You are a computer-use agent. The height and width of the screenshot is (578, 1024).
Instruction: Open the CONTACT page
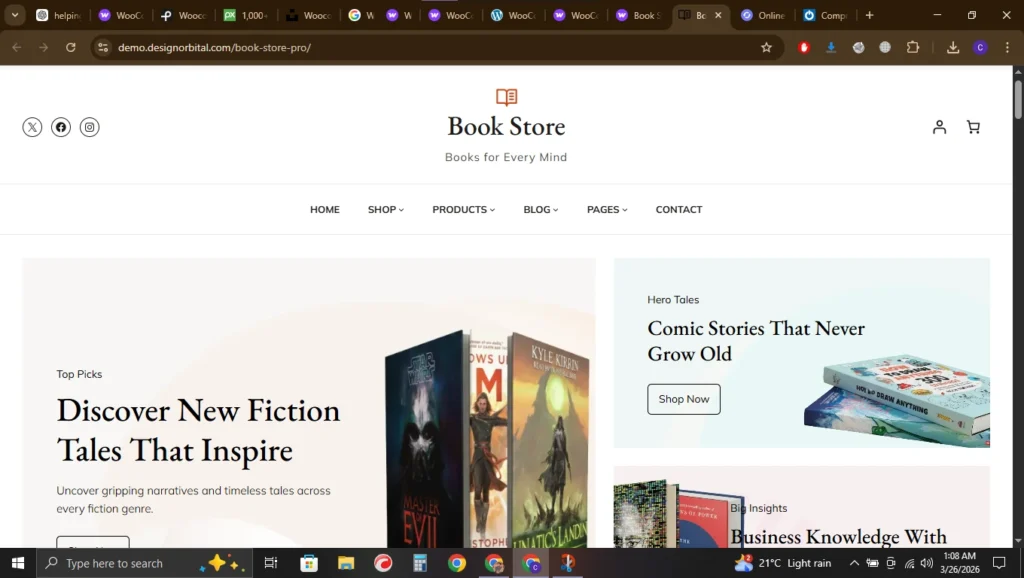pos(679,210)
